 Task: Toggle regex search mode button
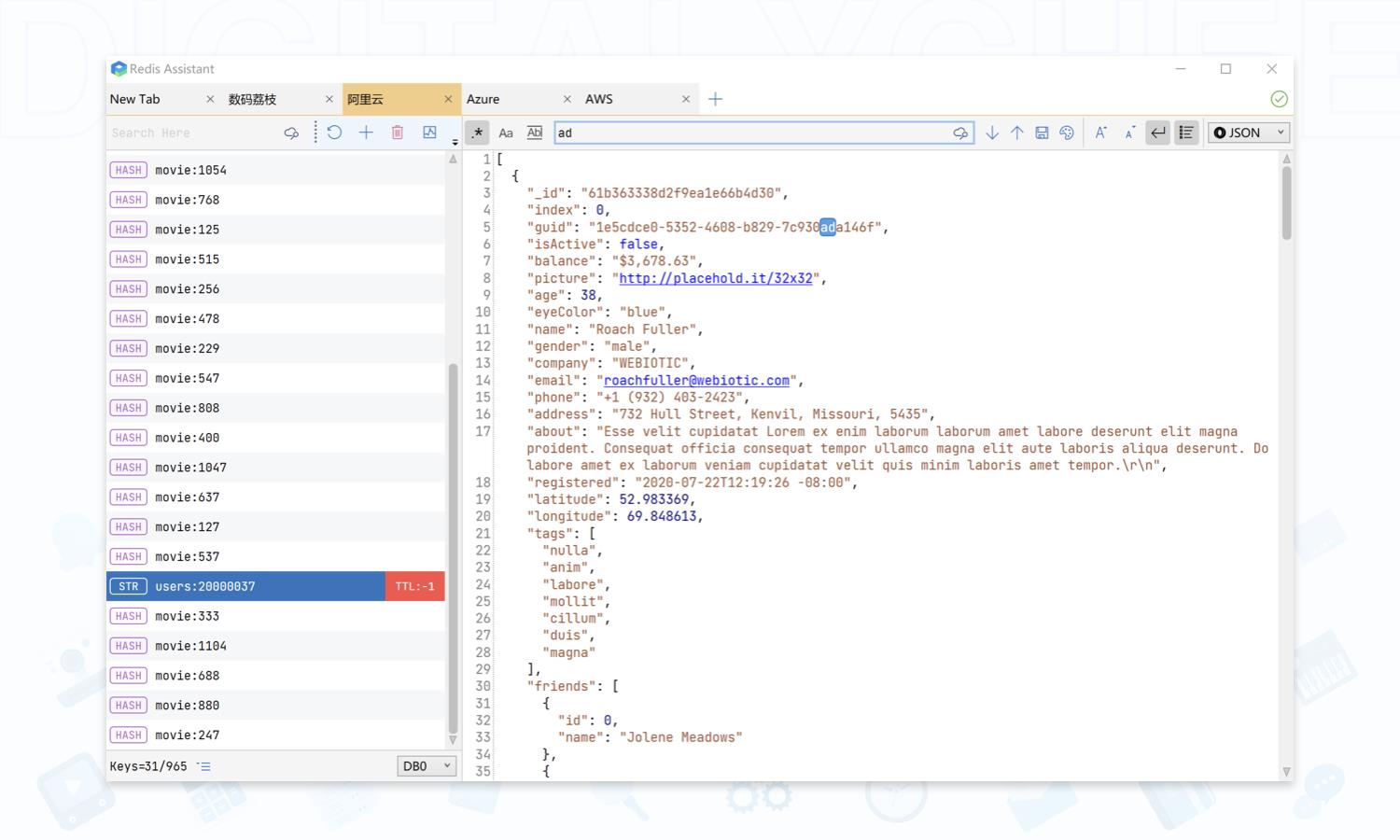(478, 133)
